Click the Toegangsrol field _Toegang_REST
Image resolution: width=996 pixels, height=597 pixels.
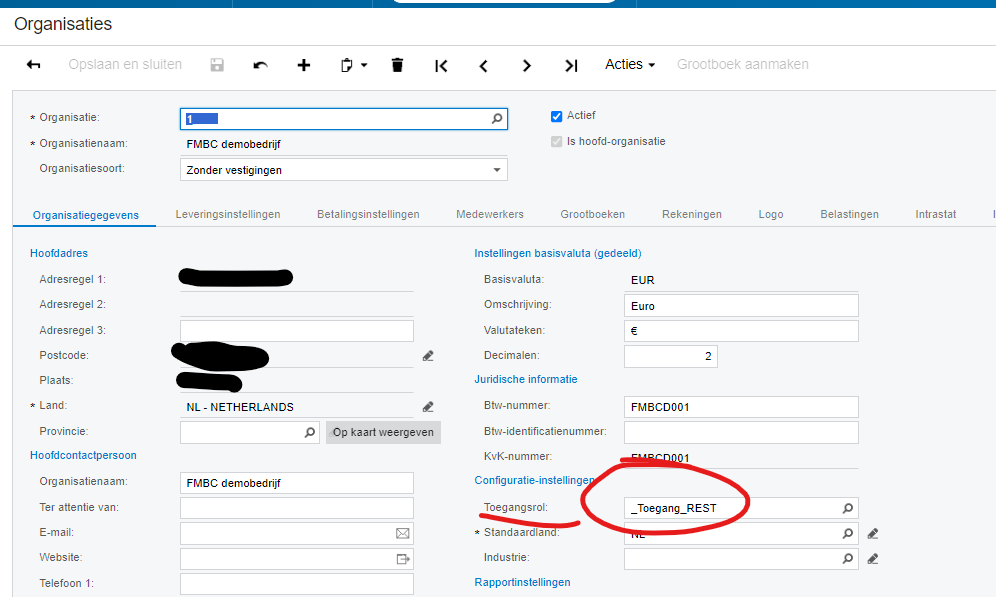(741, 508)
